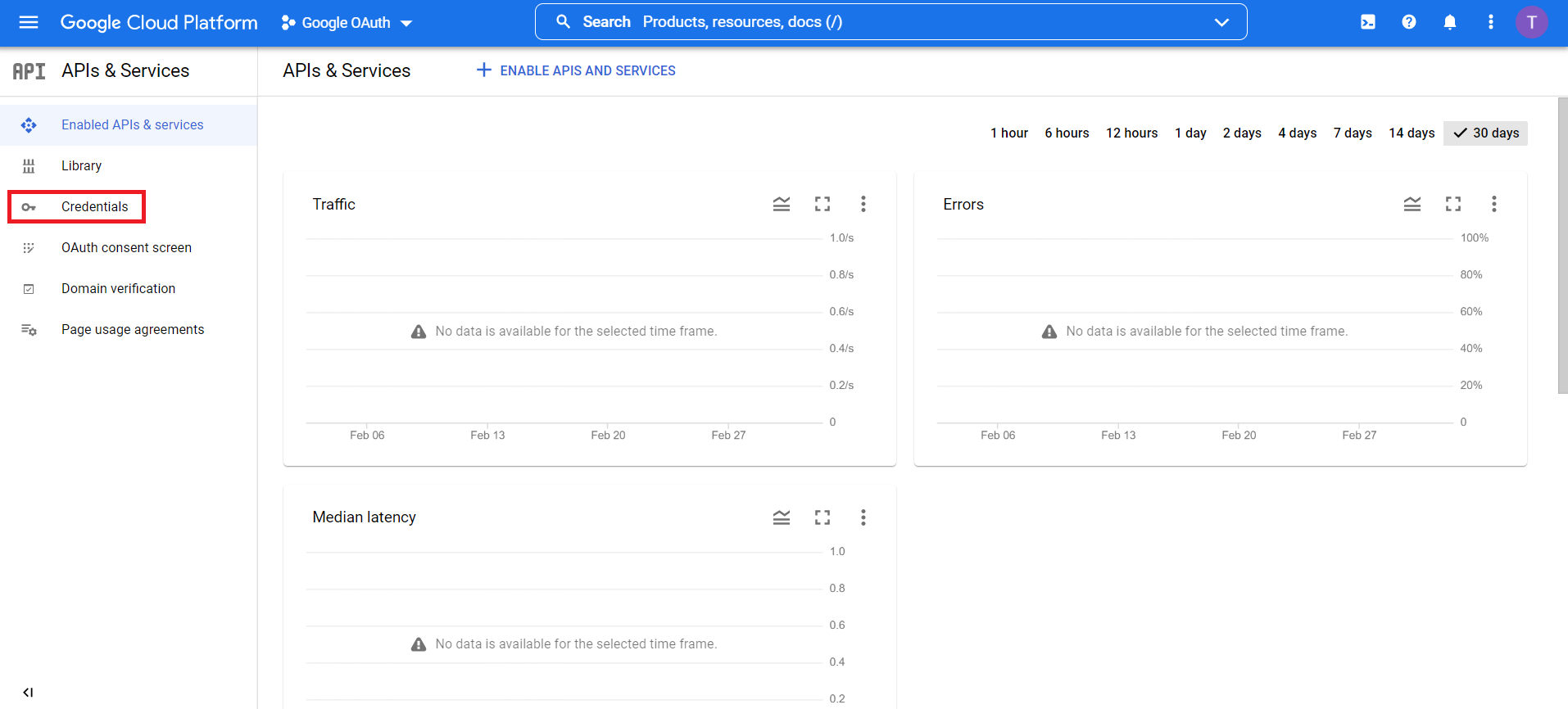Open the main navigation hamburger menu
1568x709 pixels.
[29, 22]
